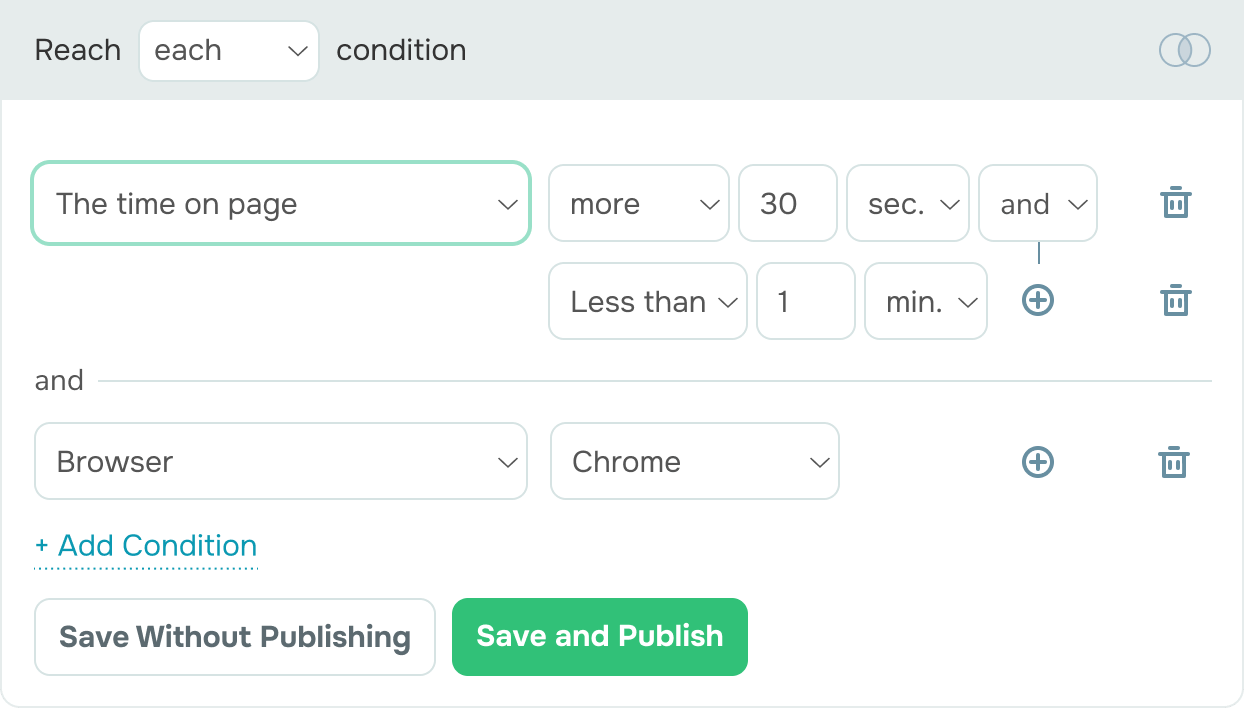
Task: Remove the 'Less than 1 min.' sub-condition
Action: pyautogui.click(x=1175, y=300)
